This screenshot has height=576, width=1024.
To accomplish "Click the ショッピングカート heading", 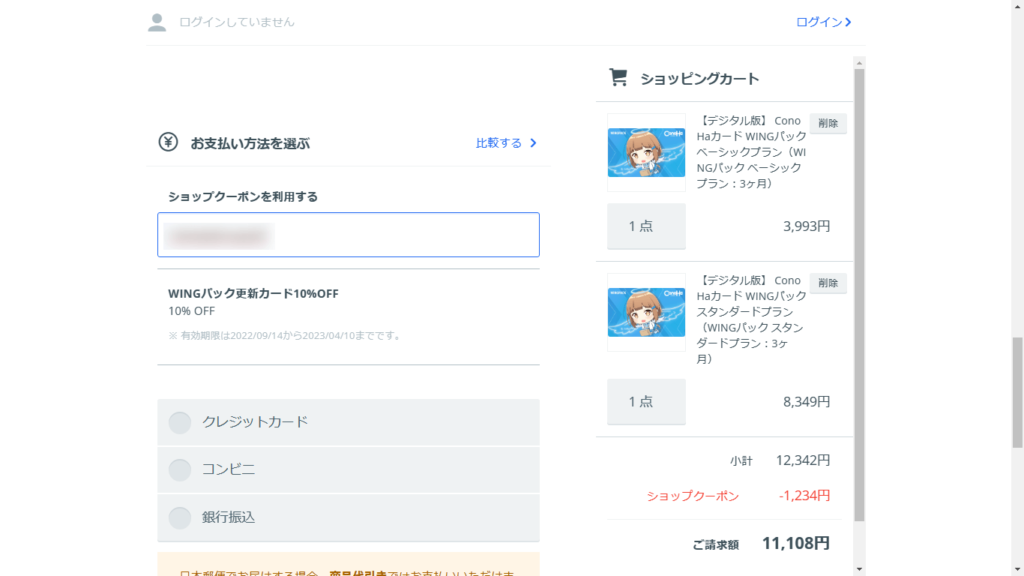I will click(x=699, y=79).
